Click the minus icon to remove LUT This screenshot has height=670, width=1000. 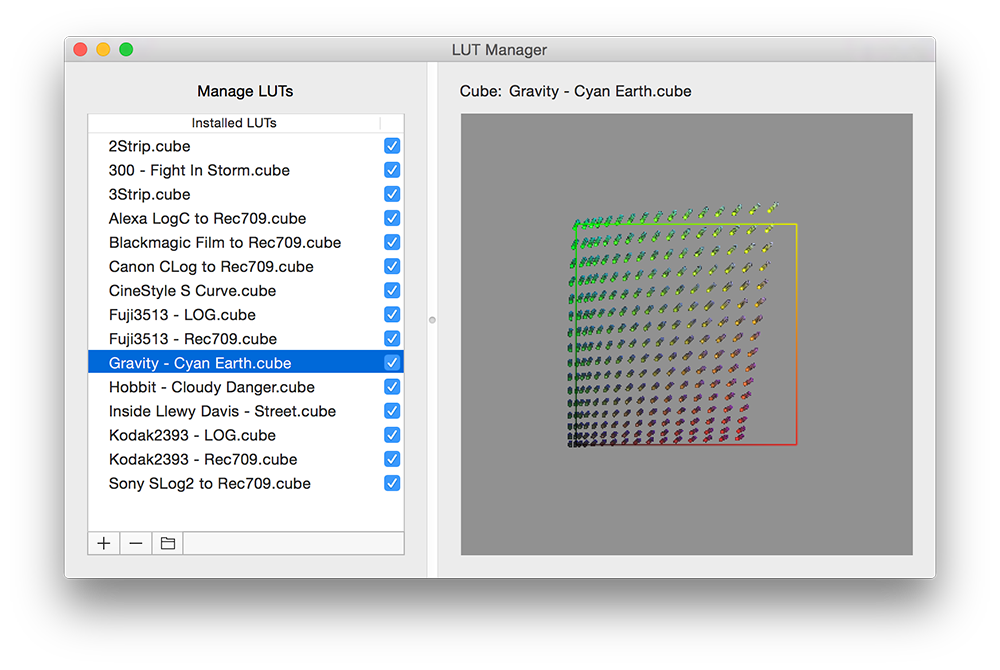(x=136, y=543)
